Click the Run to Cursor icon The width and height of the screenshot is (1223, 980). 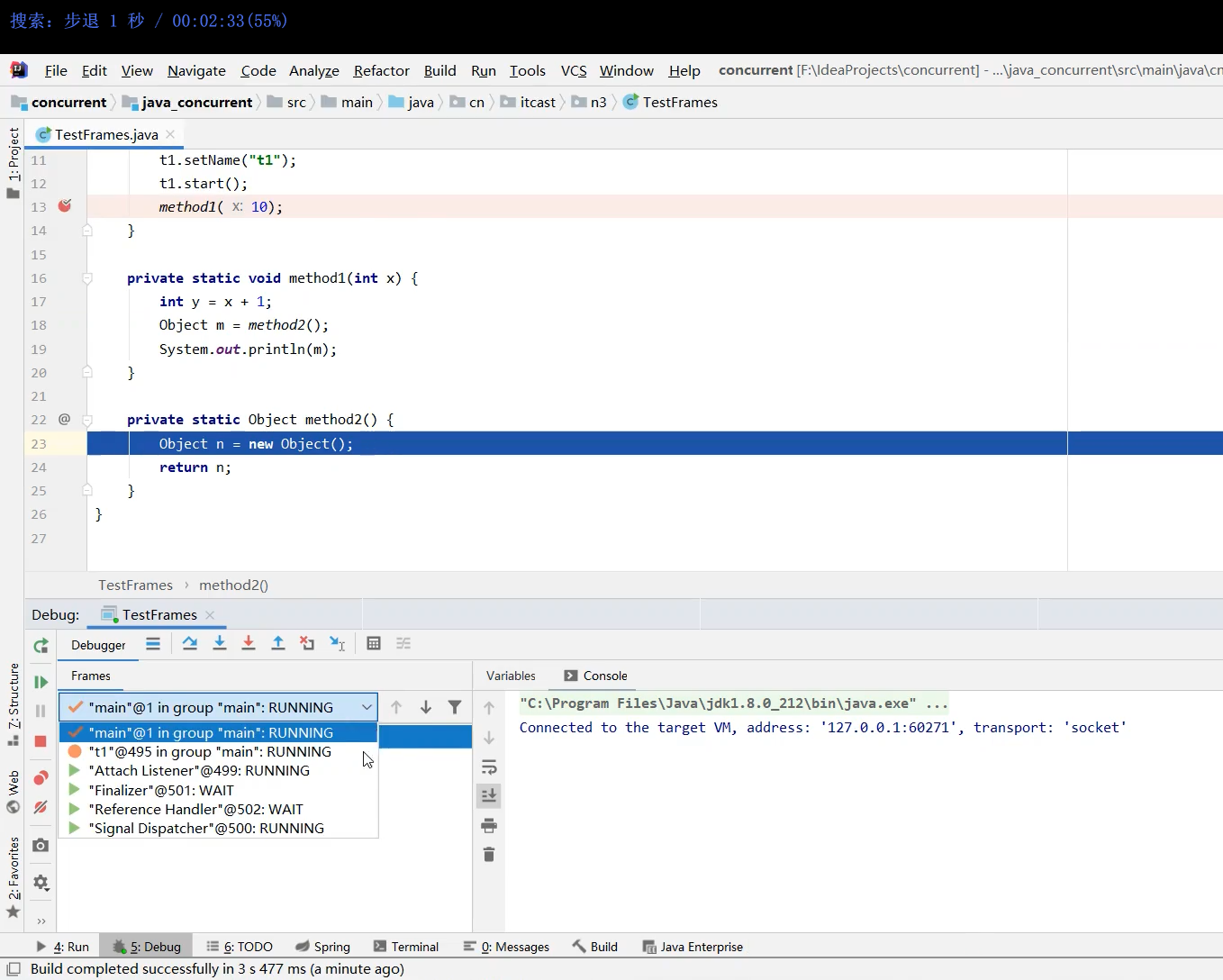[337, 643]
